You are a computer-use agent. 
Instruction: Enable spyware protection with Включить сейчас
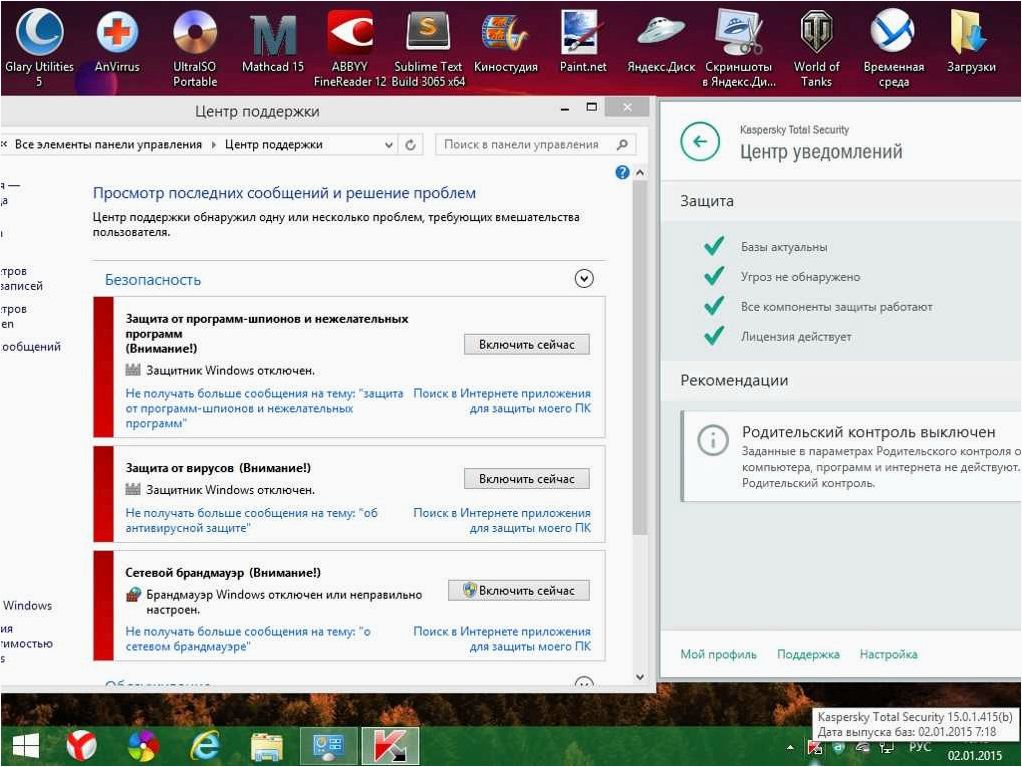click(x=527, y=345)
